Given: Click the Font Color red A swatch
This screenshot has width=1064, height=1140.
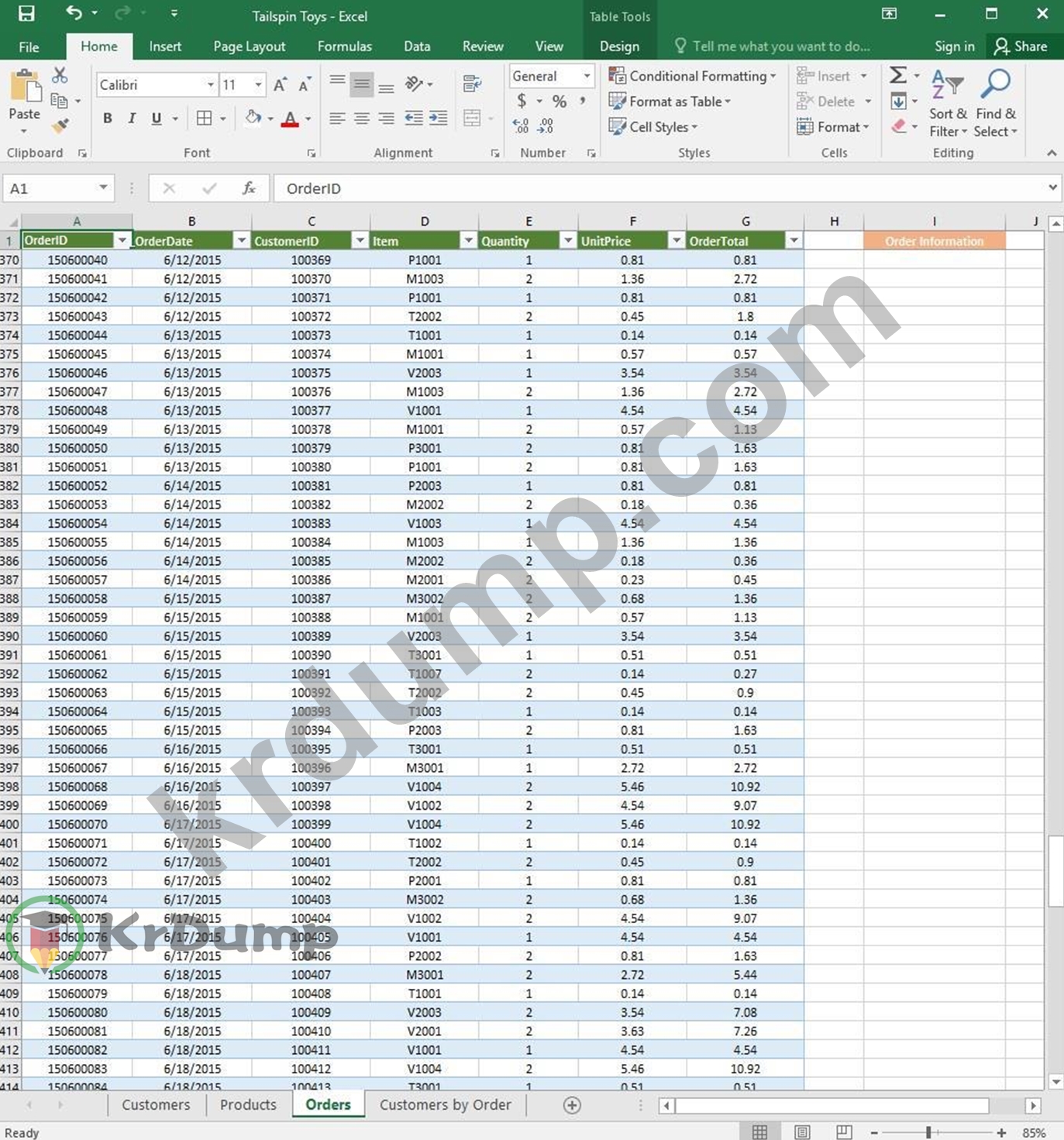Looking at the screenshot, I should coord(290,119).
